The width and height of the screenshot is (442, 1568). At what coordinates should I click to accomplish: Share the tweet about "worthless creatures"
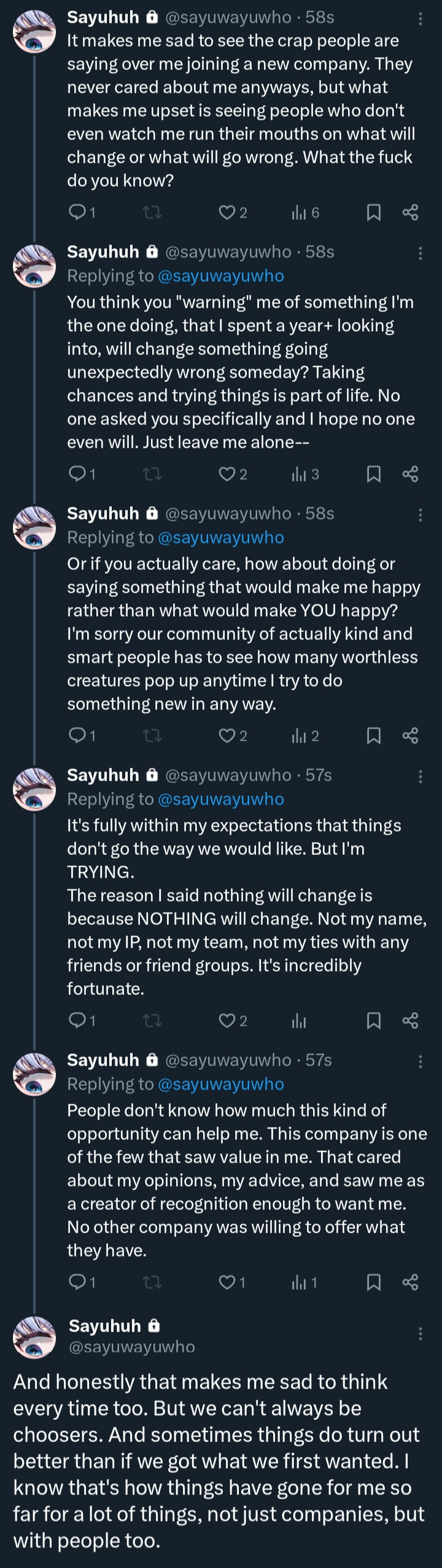[x=410, y=736]
